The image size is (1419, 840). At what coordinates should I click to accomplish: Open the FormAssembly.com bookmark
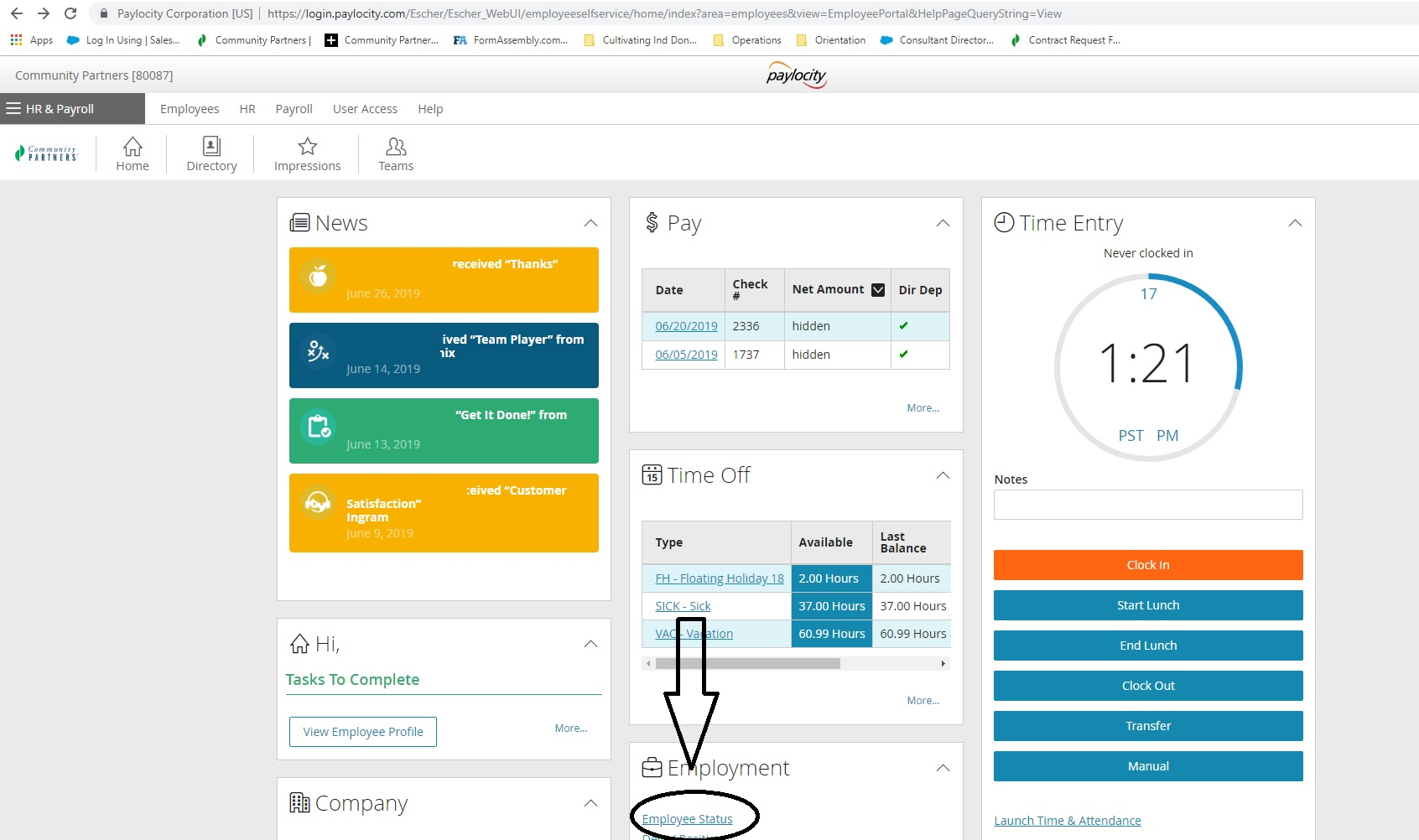point(511,40)
